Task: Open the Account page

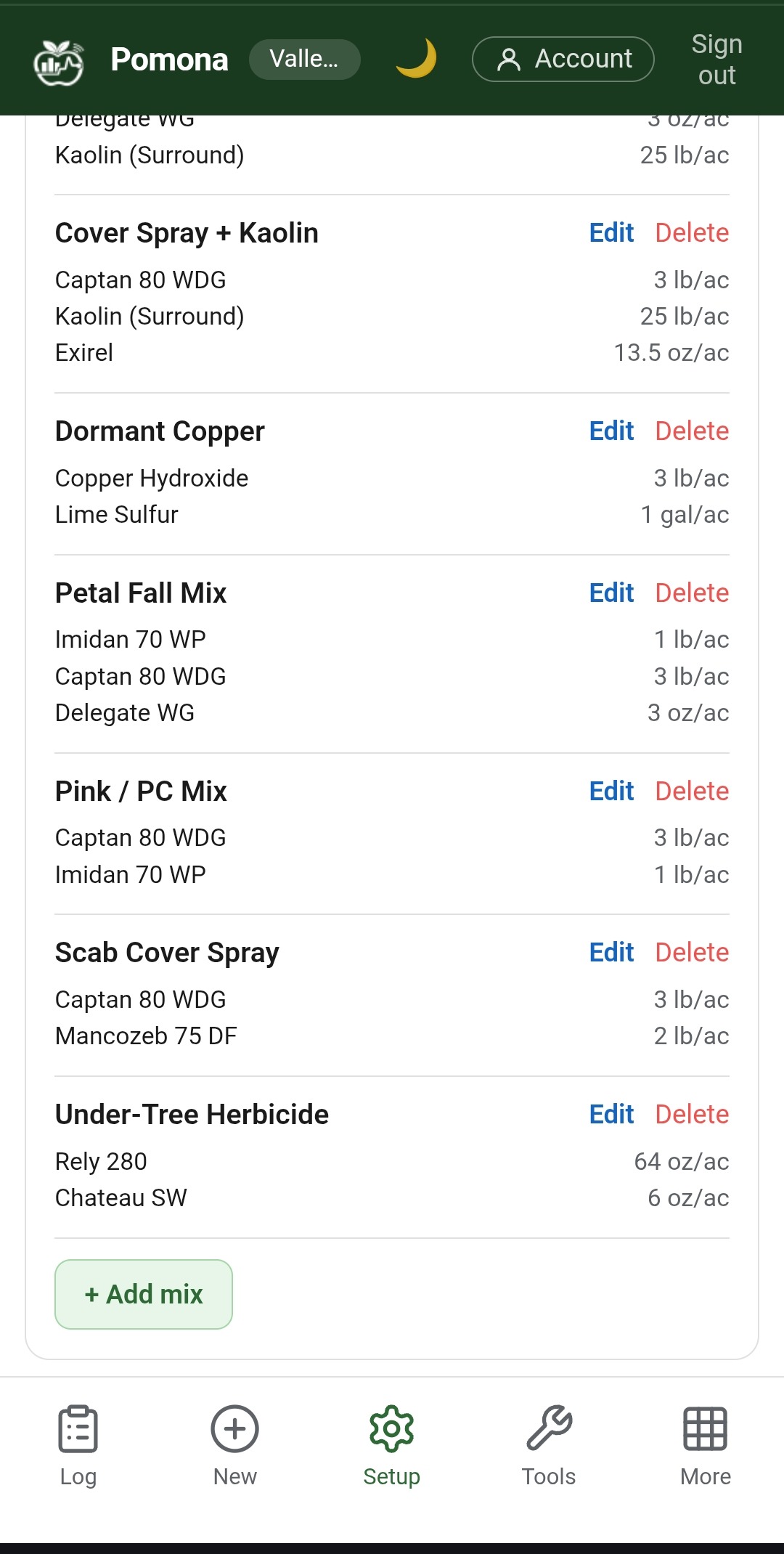Action: [x=563, y=59]
